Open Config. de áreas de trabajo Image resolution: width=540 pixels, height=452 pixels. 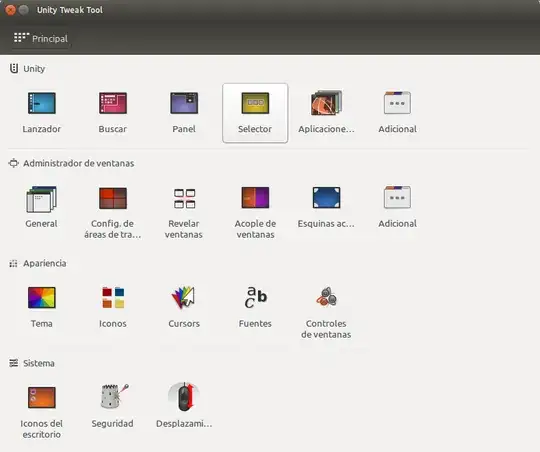[x=113, y=213]
